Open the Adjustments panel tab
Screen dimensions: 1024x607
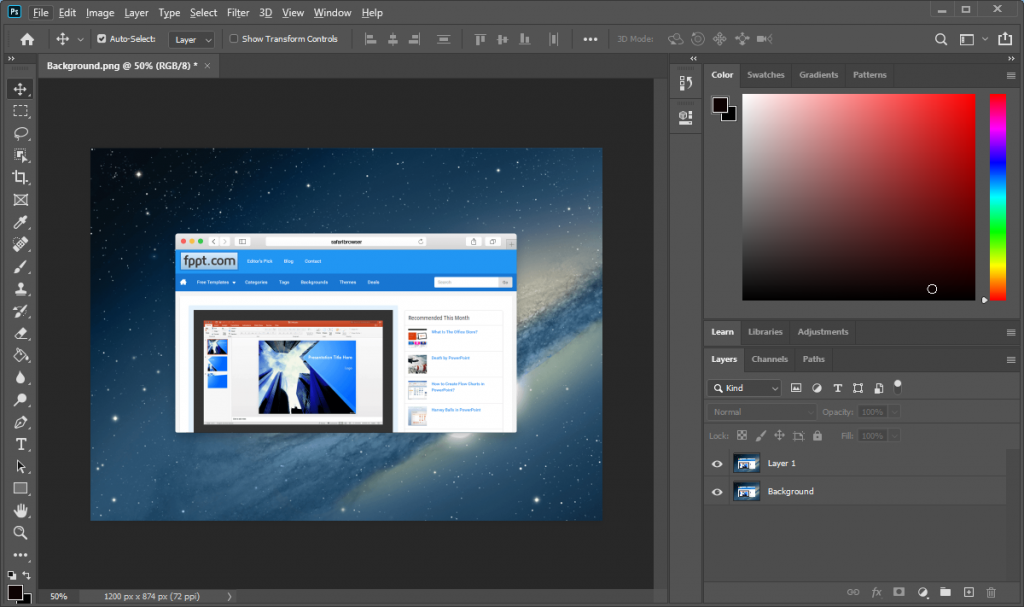822,332
